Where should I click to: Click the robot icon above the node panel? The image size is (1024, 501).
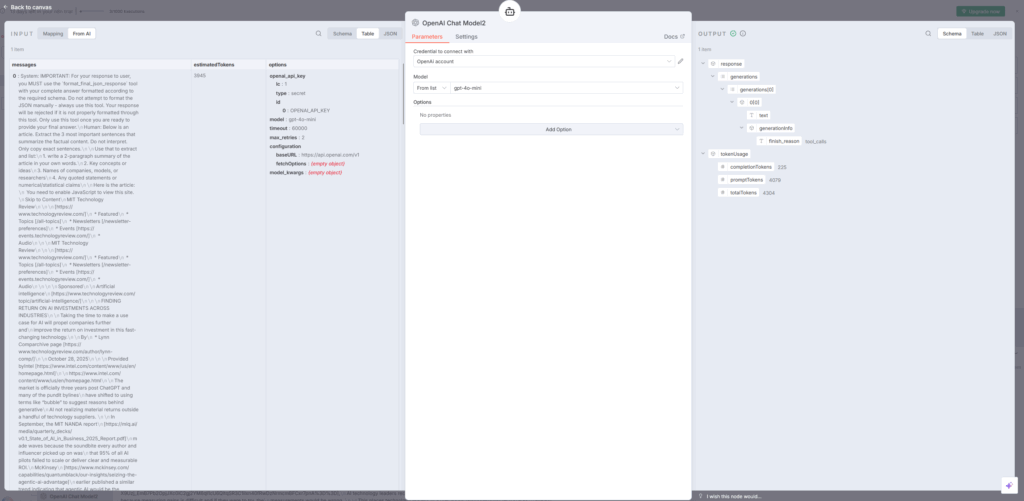click(511, 12)
